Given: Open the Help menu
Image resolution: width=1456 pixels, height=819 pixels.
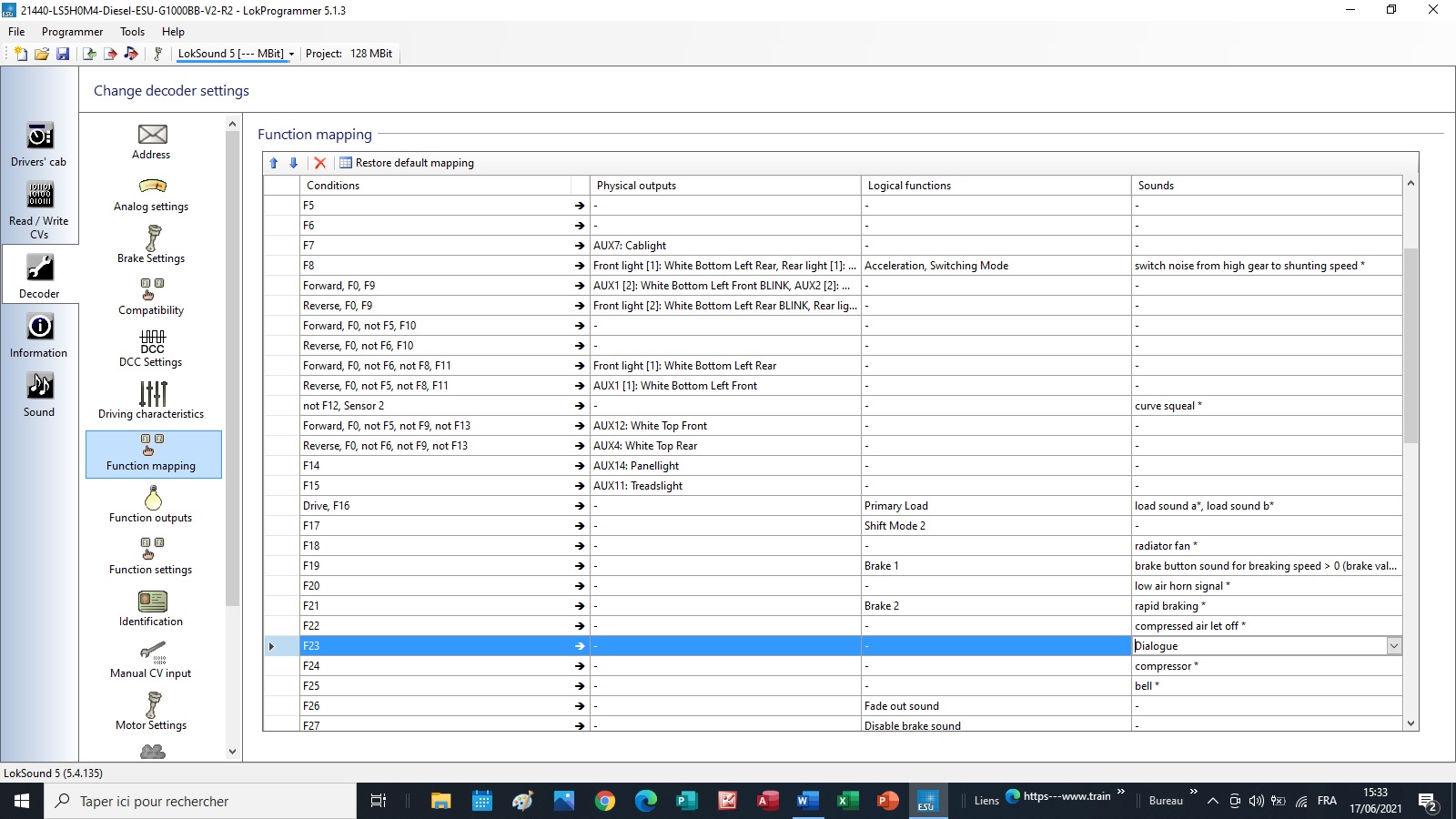Looking at the screenshot, I should pyautogui.click(x=173, y=32).
